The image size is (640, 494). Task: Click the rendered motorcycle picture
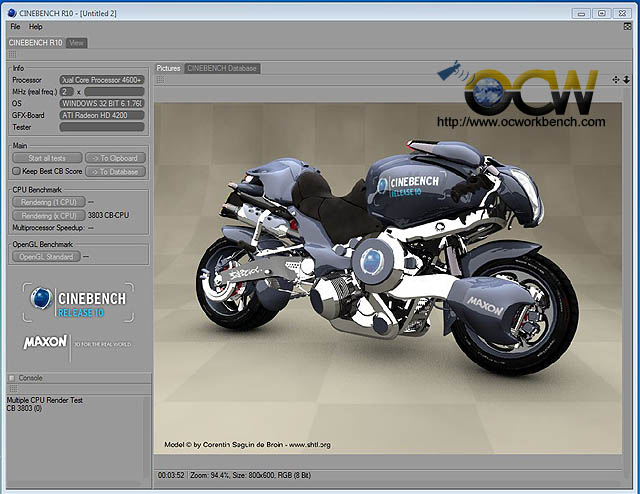[x=388, y=278]
